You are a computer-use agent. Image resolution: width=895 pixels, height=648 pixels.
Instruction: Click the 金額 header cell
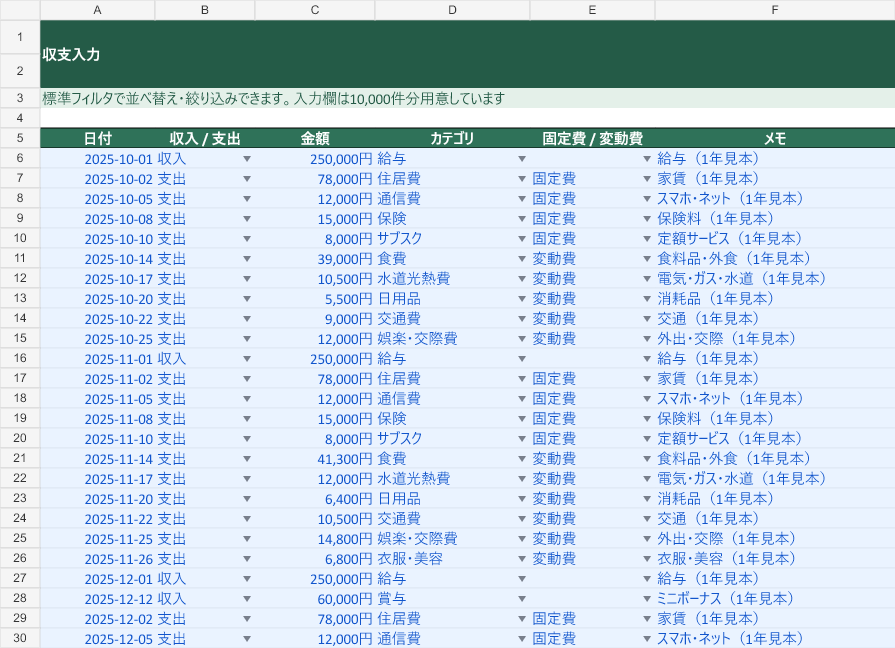(x=315, y=138)
